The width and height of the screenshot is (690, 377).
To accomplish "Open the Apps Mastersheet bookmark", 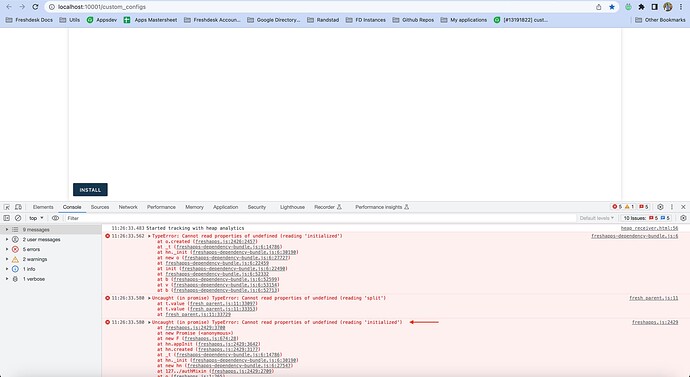I will tap(150, 20).
